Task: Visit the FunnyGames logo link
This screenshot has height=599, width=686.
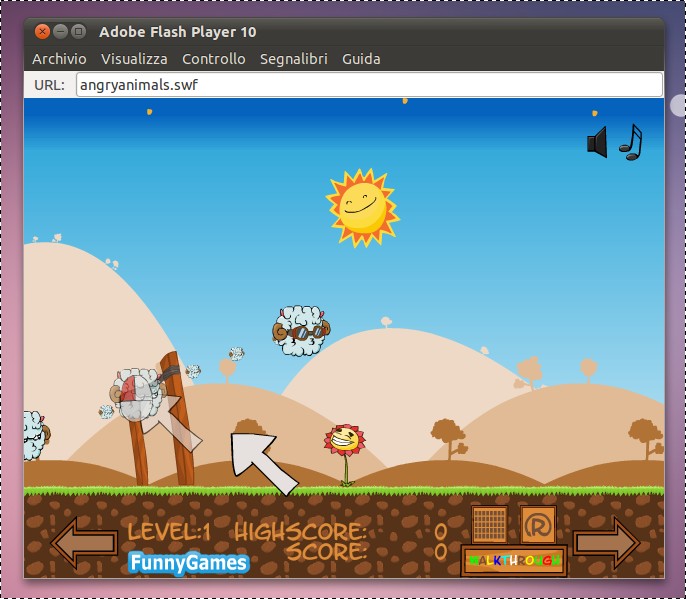Action: pos(189,563)
